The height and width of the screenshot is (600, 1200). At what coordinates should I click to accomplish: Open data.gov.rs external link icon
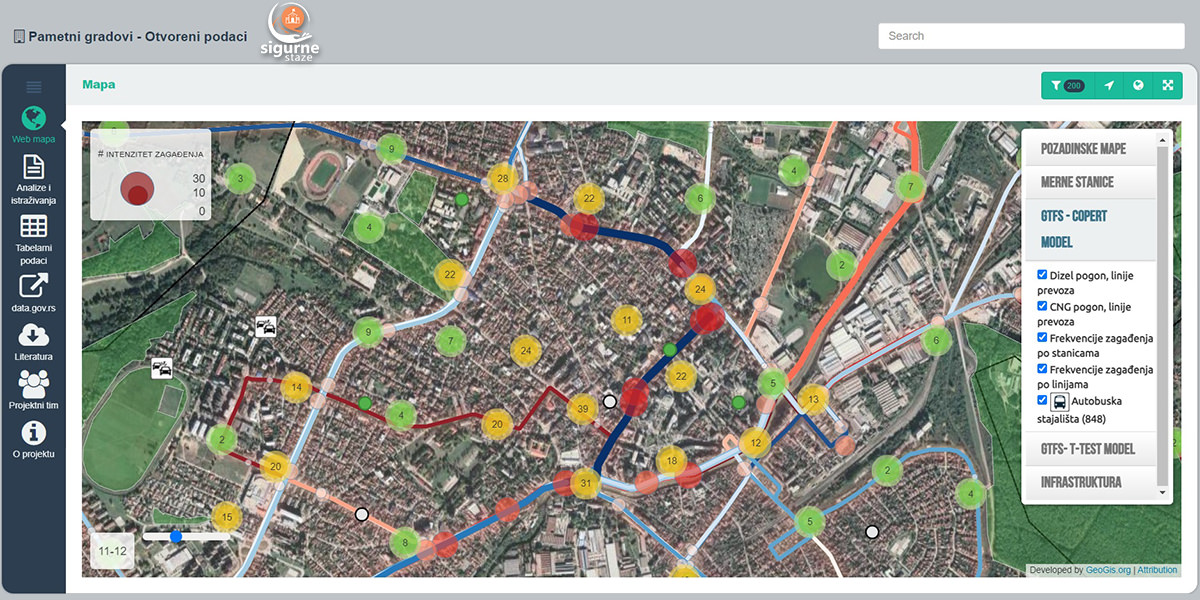click(34, 286)
